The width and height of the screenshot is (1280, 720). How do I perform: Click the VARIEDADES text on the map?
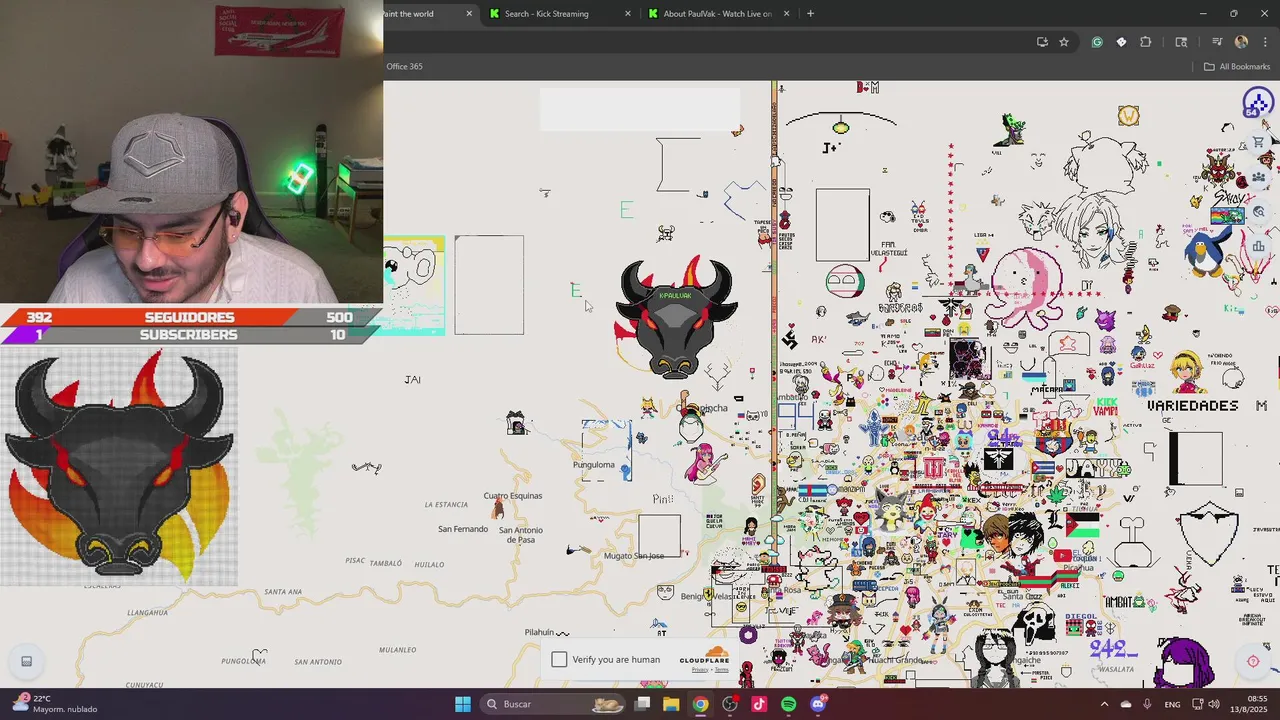click(x=1193, y=406)
